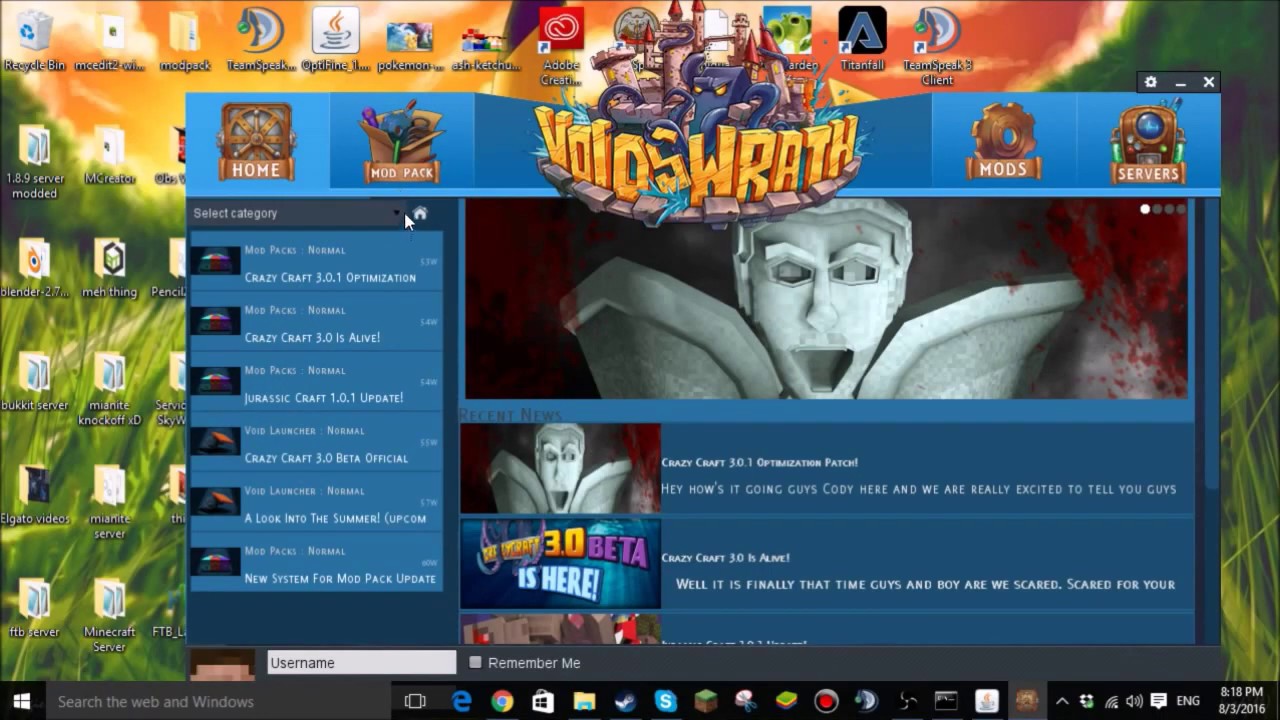Click the large stone face banner image
Image resolution: width=1280 pixels, height=720 pixels.
[x=826, y=299]
